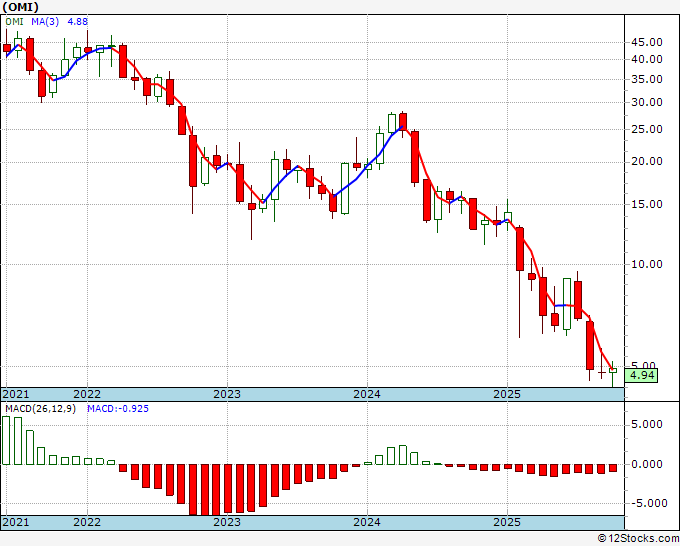Screen dimensions: 680x546
Task: Click the 2022 label on MACD timeline
Action: 87,522
